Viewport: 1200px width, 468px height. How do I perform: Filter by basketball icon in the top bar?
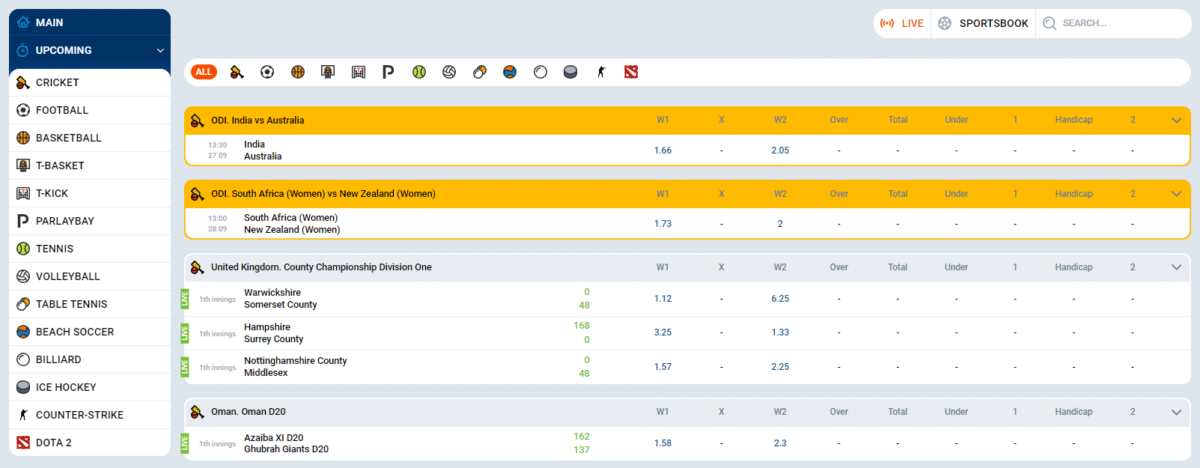coord(298,72)
